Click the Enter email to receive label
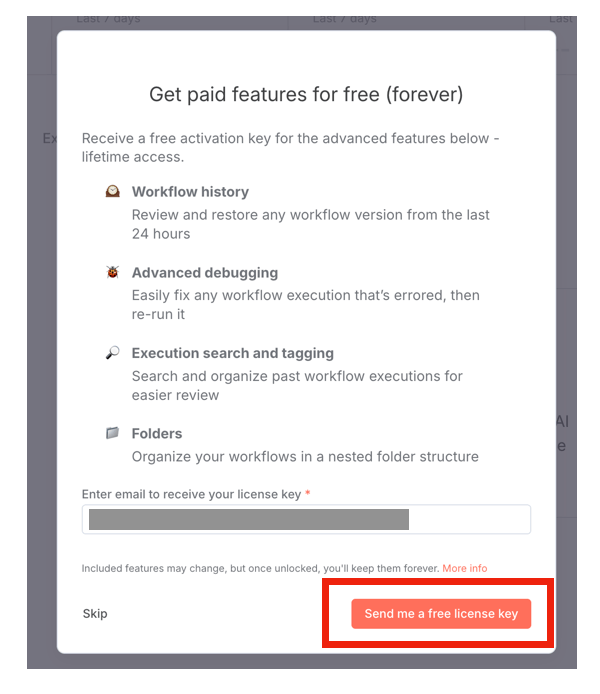This screenshot has height=694, width=600. pos(190,494)
